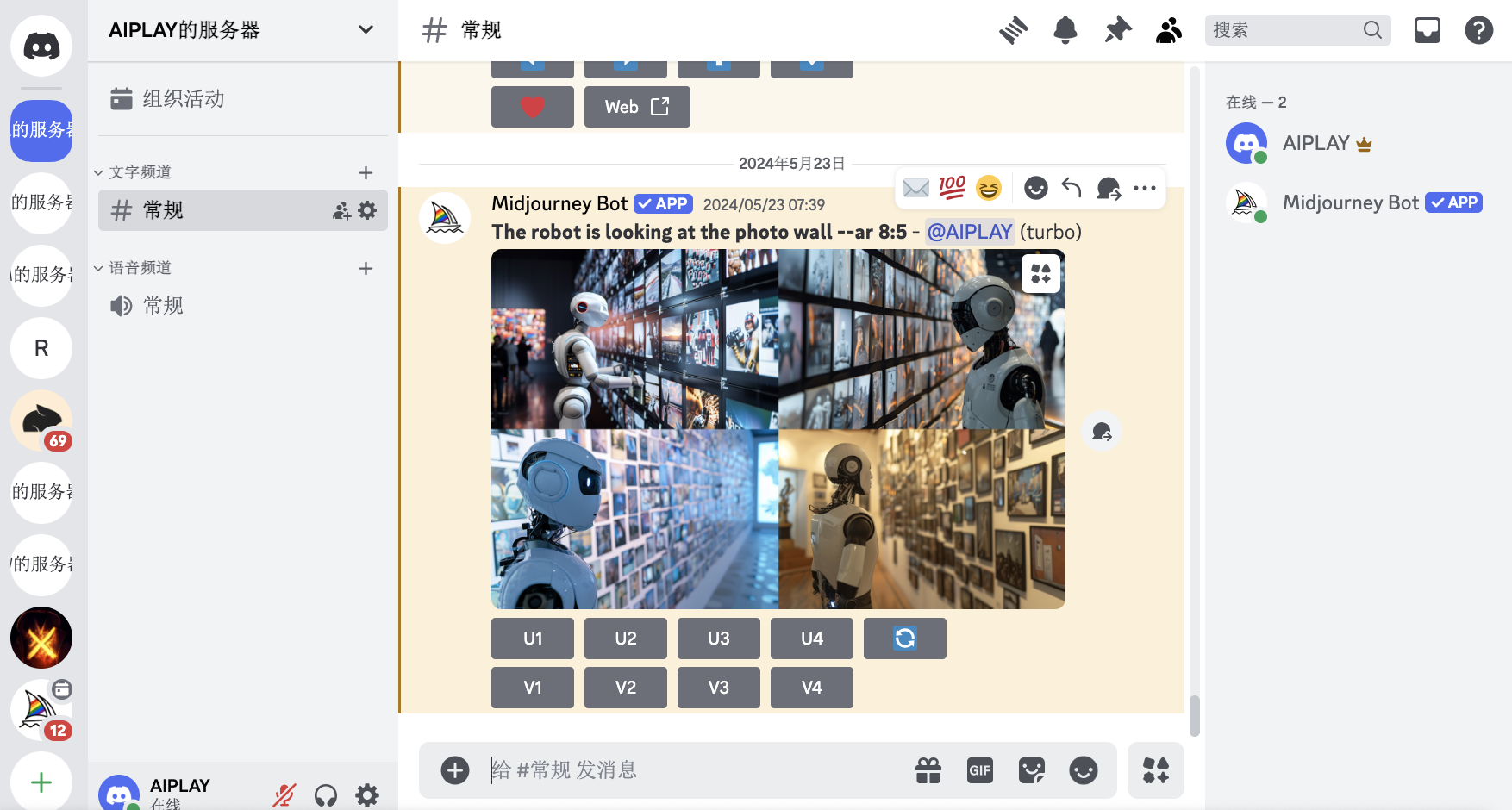Image resolution: width=1512 pixels, height=810 pixels.
Task: Reply to the Midjourney Bot message
Action: 1072,188
